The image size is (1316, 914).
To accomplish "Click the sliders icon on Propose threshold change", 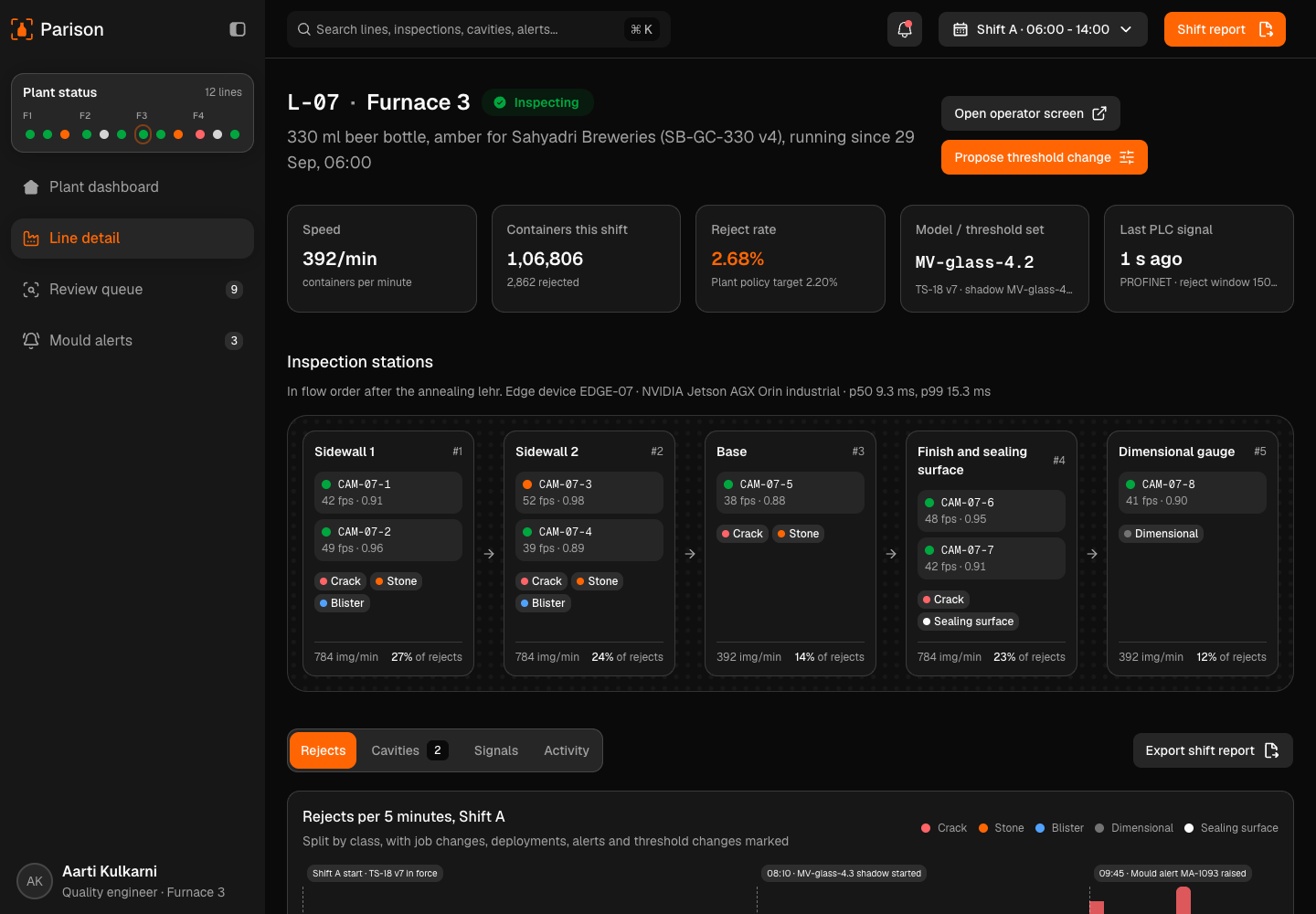I will (x=1127, y=157).
